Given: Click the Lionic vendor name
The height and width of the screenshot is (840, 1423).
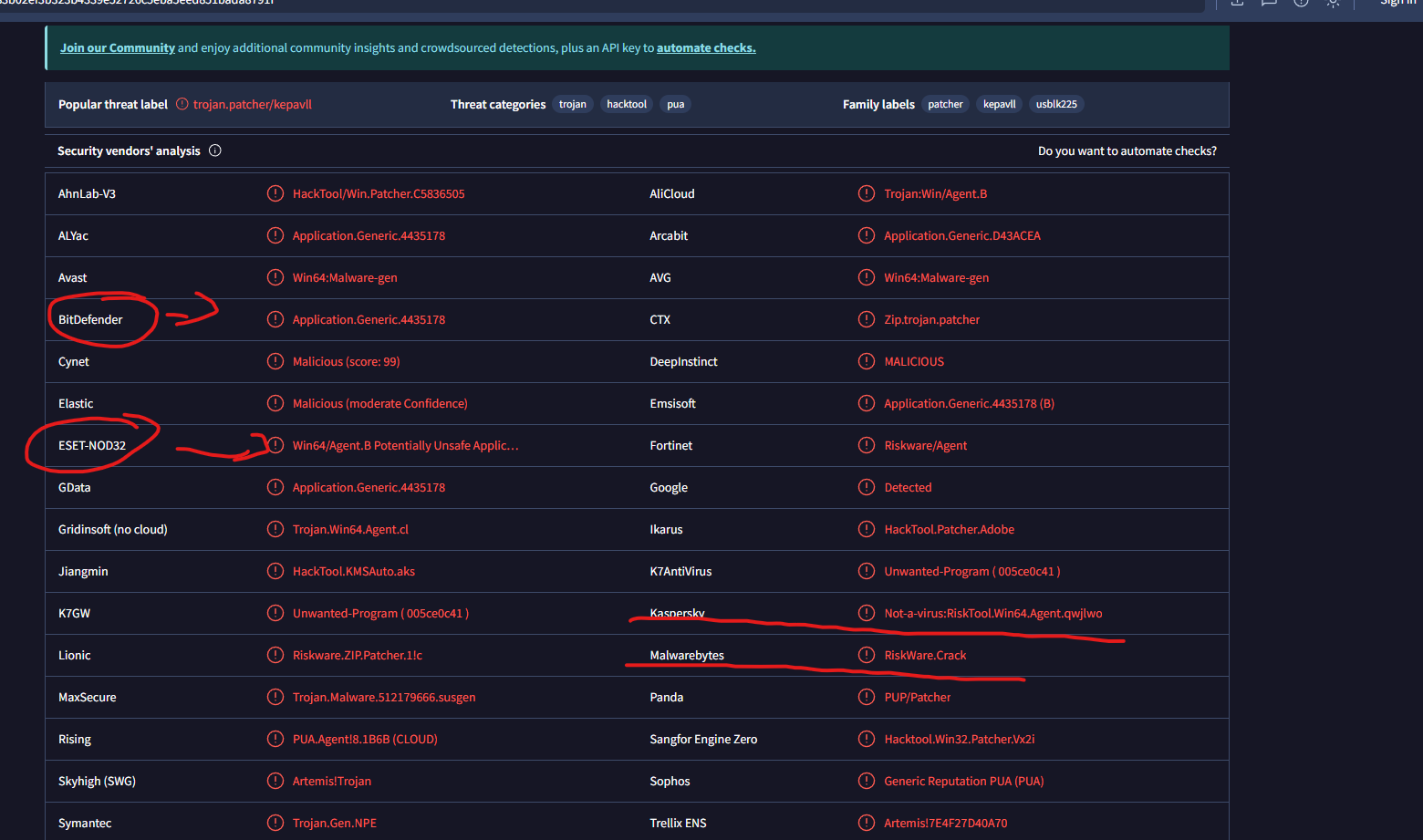Looking at the screenshot, I should [x=75, y=655].
